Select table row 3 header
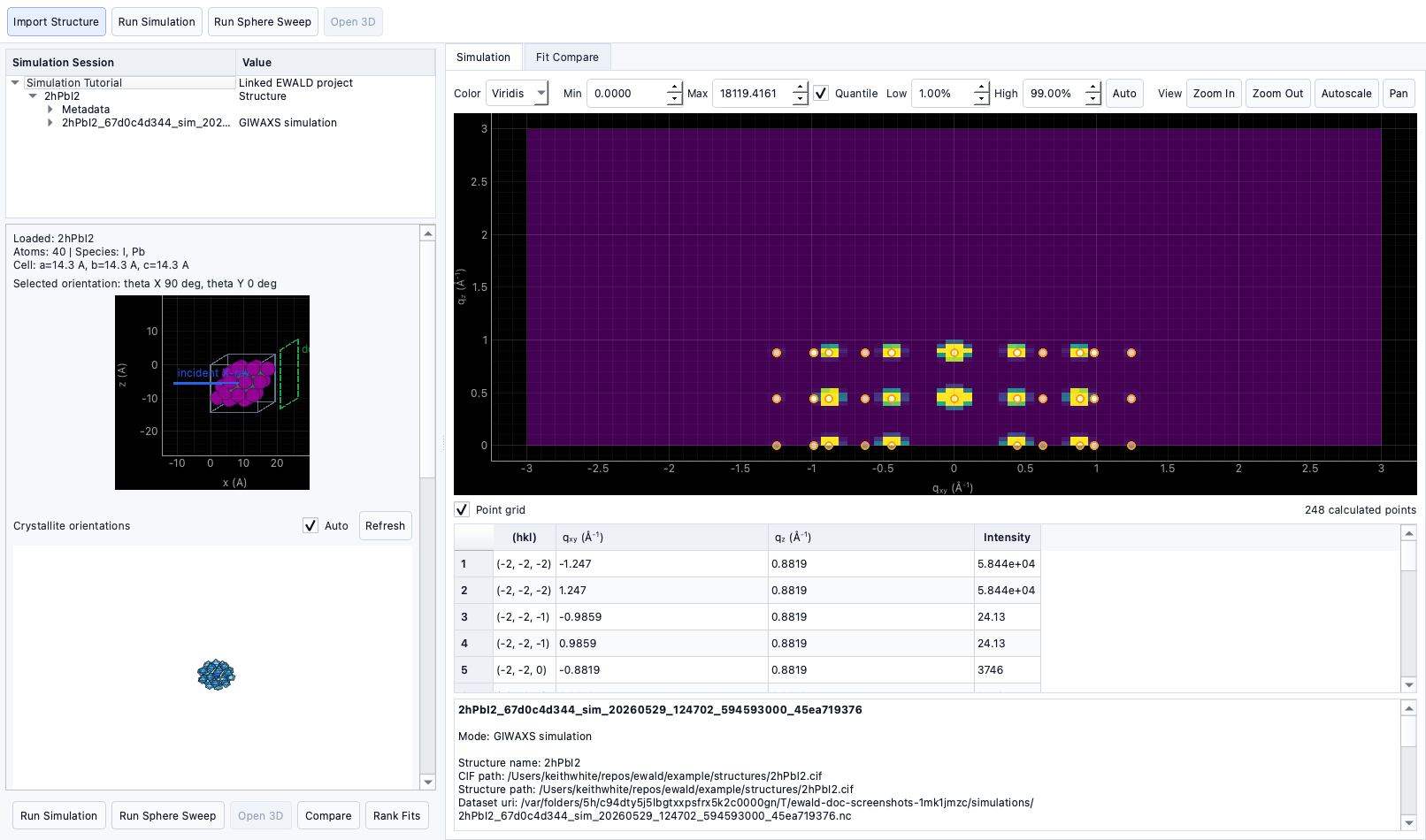 [x=473, y=617]
